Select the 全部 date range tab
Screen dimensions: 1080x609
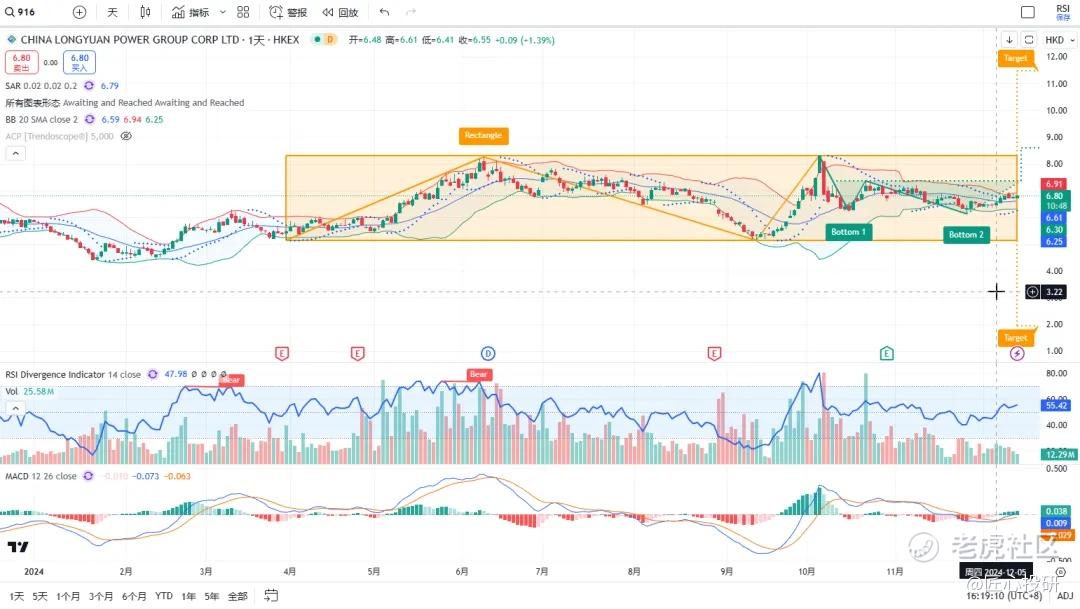pos(237,596)
